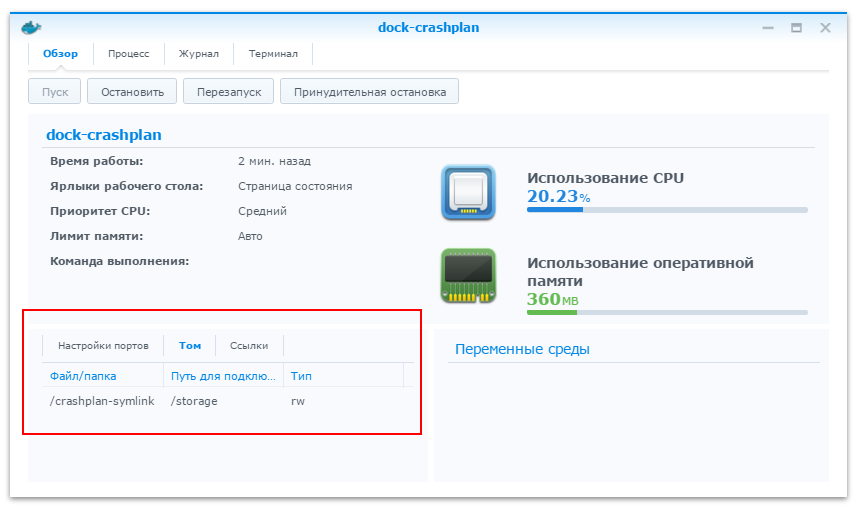
Task: Click the Использование CPU label
Action: (x=606, y=178)
